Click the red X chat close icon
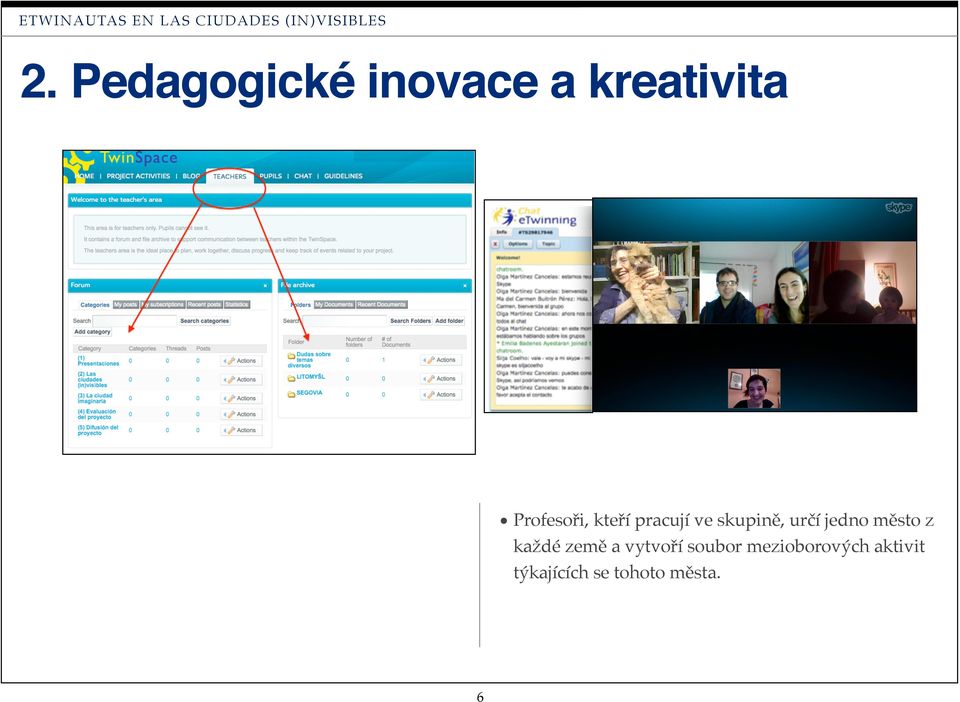 click(x=497, y=244)
